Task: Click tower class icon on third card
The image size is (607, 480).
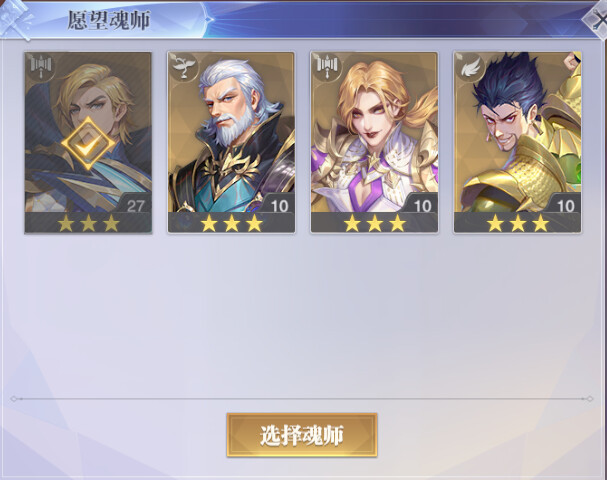Action: pos(328,67)
